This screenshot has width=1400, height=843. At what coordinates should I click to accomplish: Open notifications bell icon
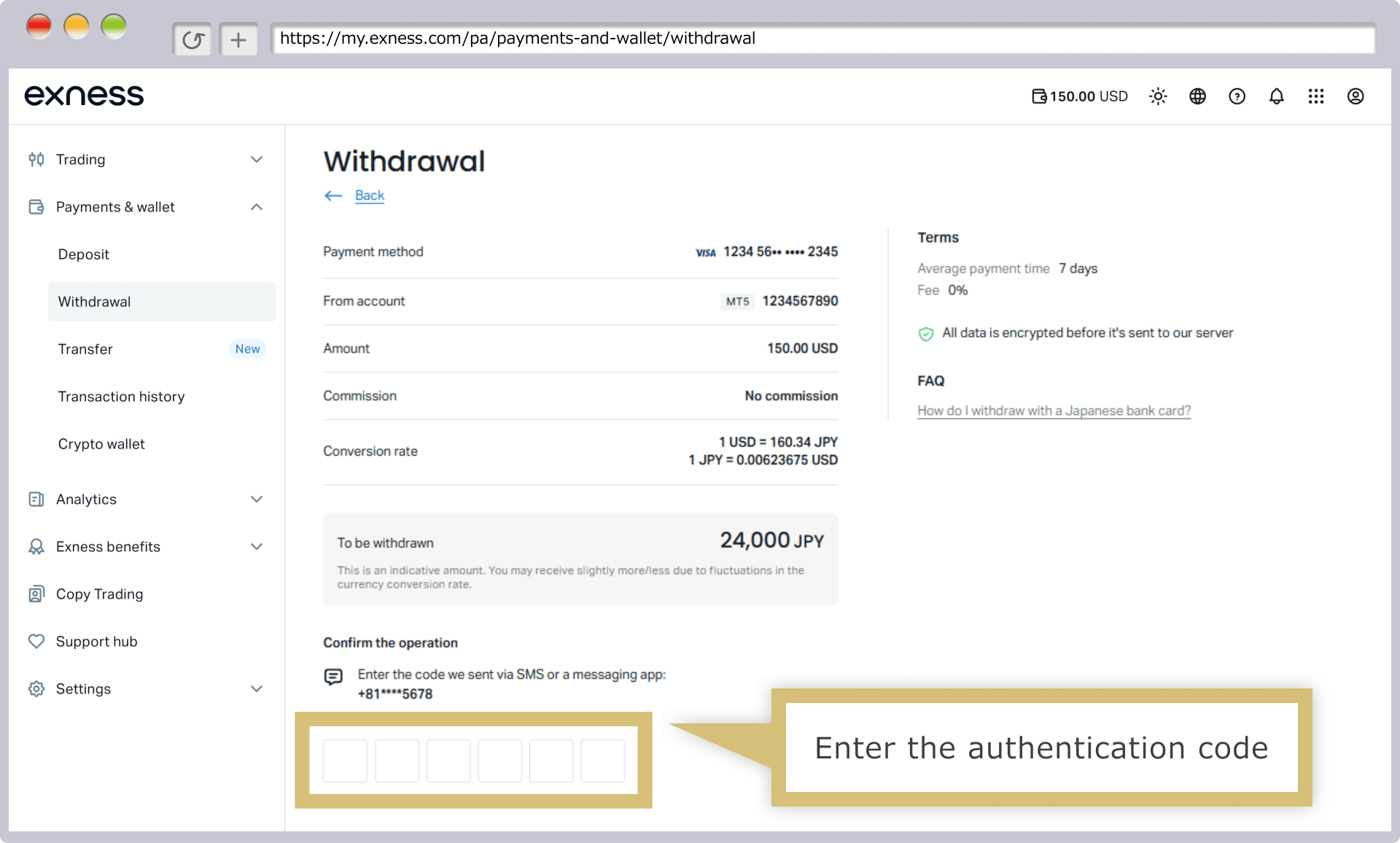[1276, 96]
